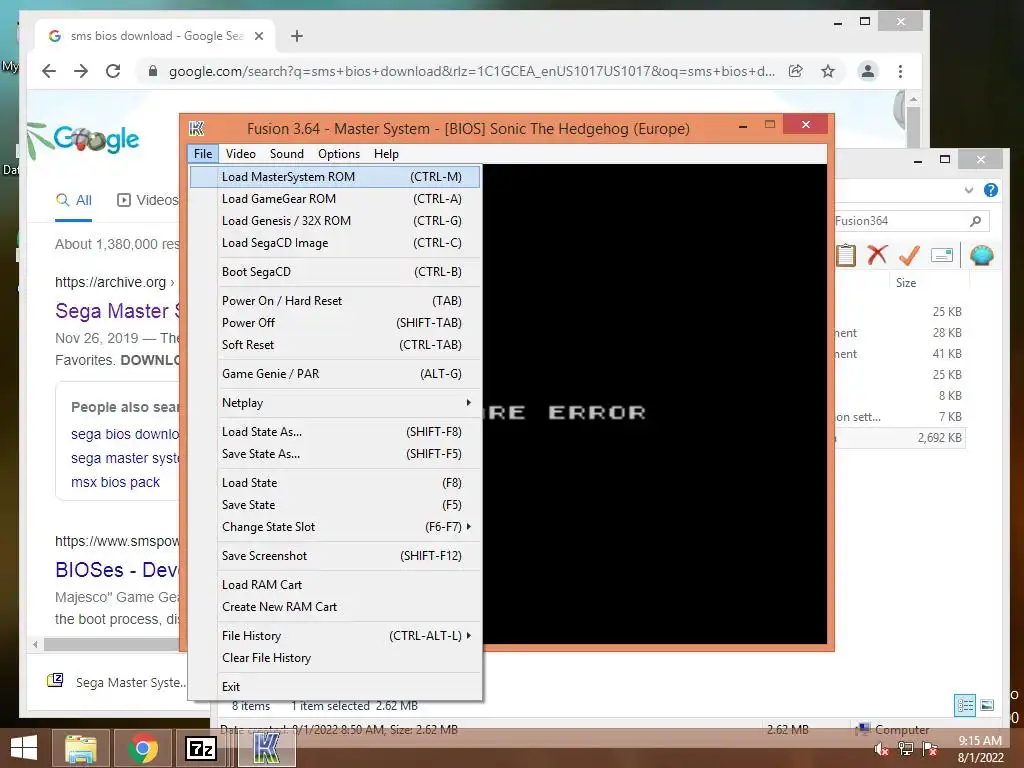1024x768 pixels.
Task: Expand the Netplay submenu
Action: pyautogui.click(x=335, y=403)
